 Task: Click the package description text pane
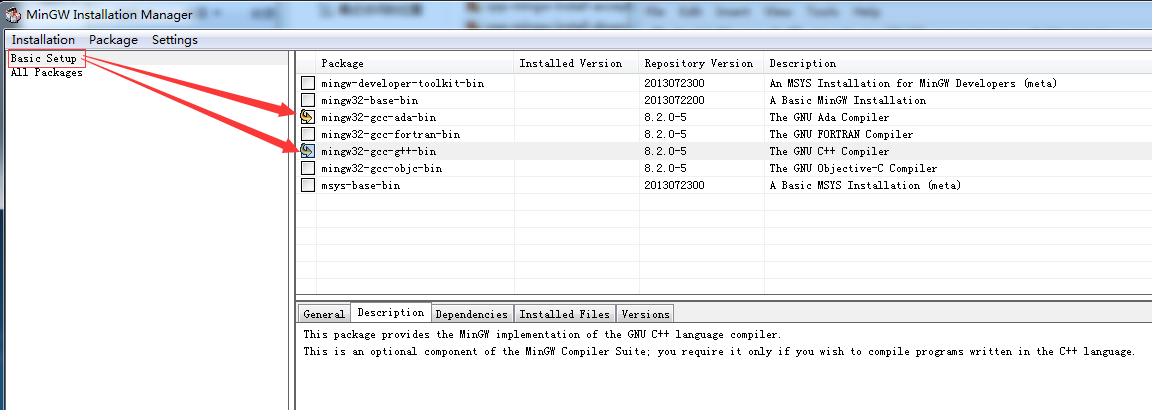tap(724, 366)
